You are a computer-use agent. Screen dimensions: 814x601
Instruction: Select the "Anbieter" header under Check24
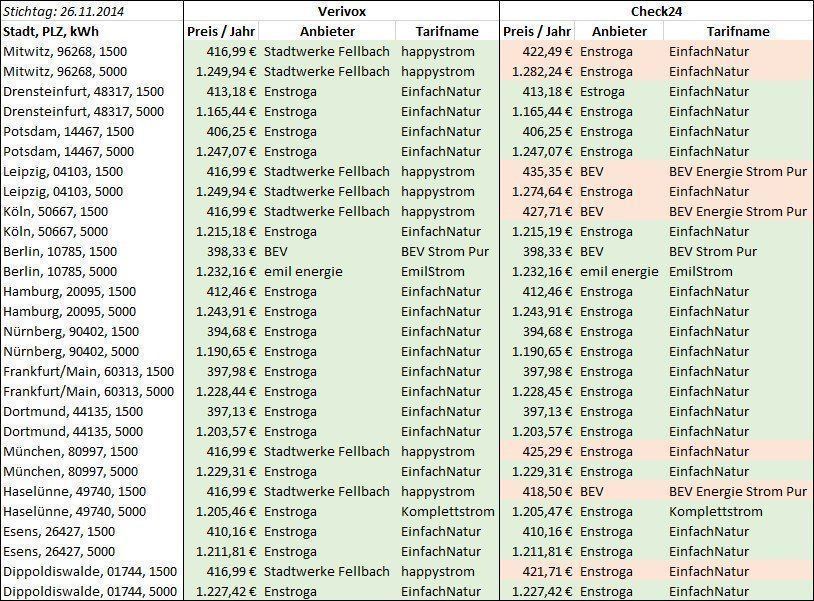pyautogui.click(x=619, y=32)
